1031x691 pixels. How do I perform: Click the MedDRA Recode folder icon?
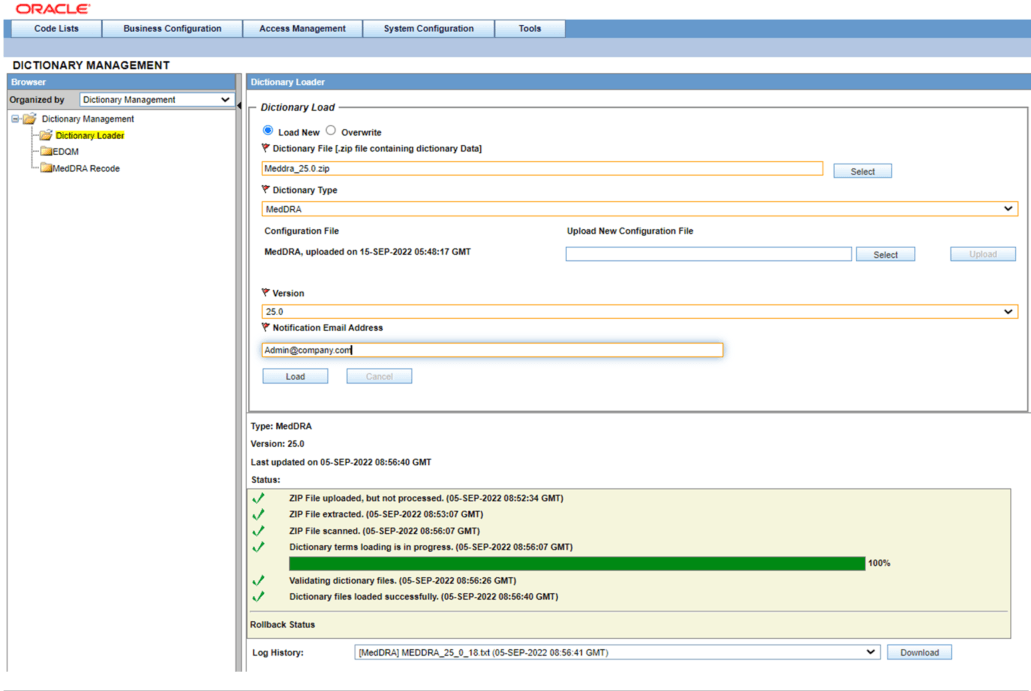(x=46, y=168)
